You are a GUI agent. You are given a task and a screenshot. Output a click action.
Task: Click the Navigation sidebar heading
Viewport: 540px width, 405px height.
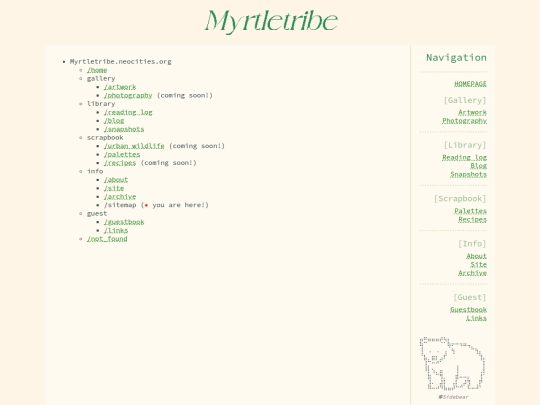(x=456, y=58)
